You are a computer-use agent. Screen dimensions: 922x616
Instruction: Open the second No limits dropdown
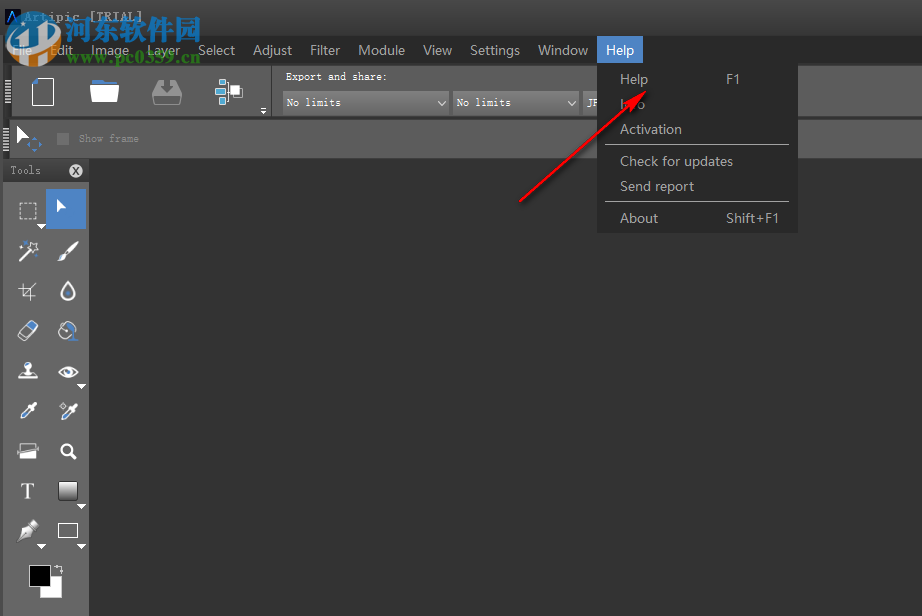click(516, 103)
